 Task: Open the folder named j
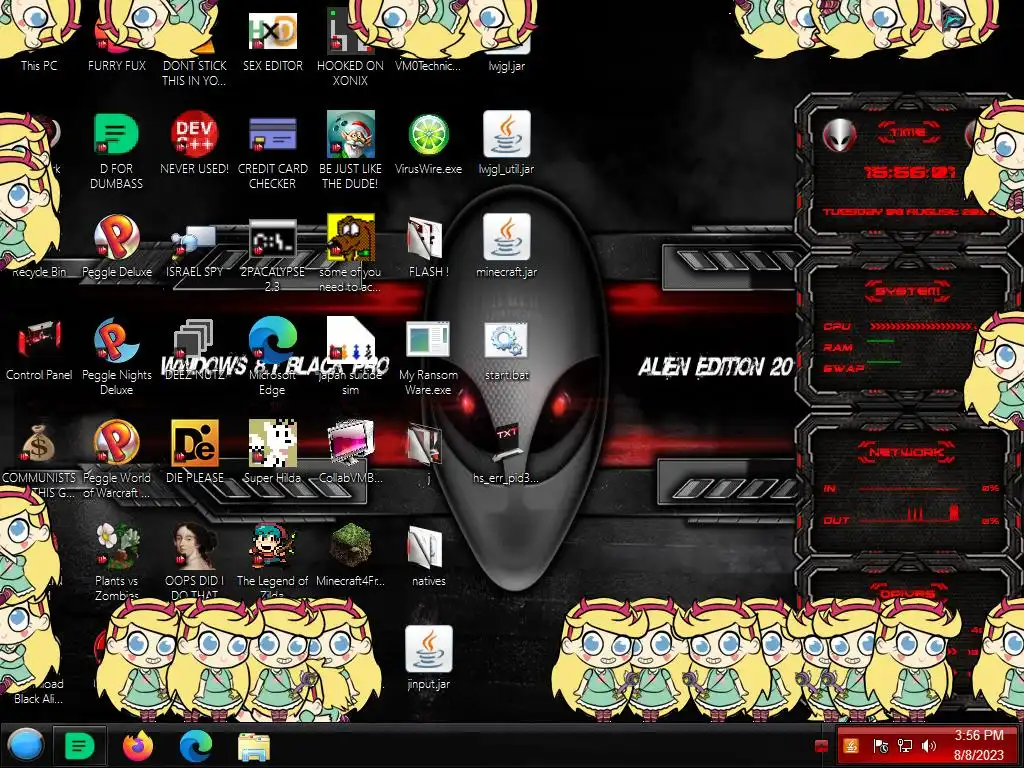(x=425, y=444)
